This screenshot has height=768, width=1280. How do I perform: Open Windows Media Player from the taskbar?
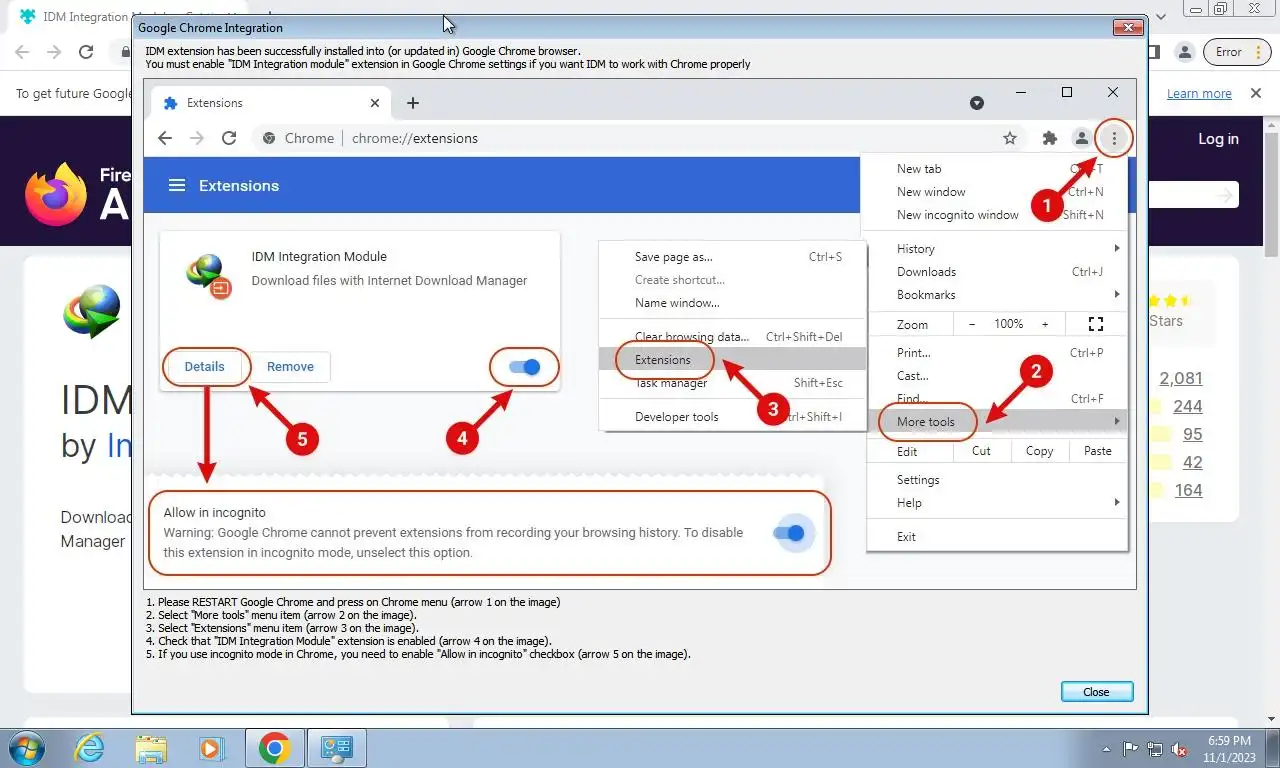pyautogui.click(x=211, y=748)
